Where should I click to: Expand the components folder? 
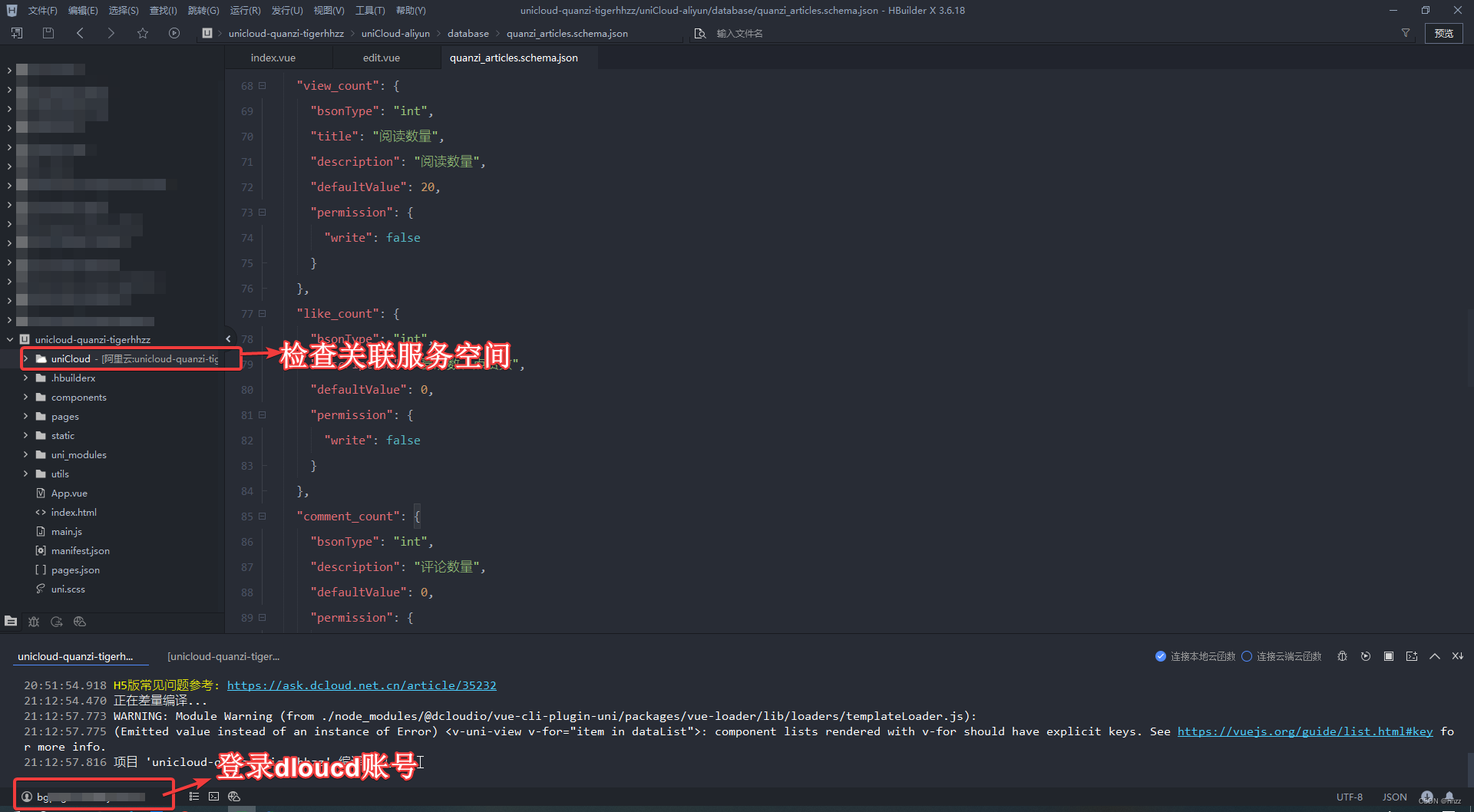tap(25, 397)
